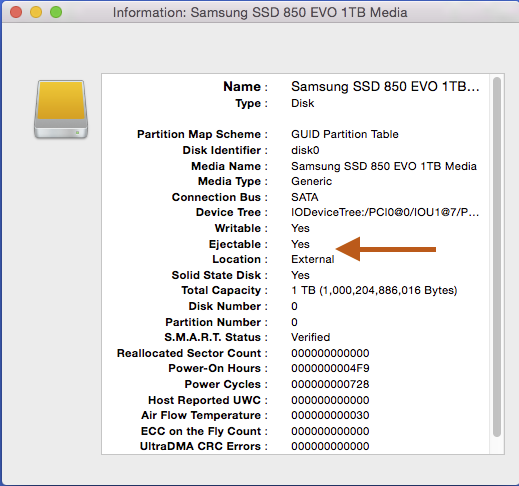Select the '0' value next to Partition Number
Viewport: 519px width, 486px height.
(294, 322)
